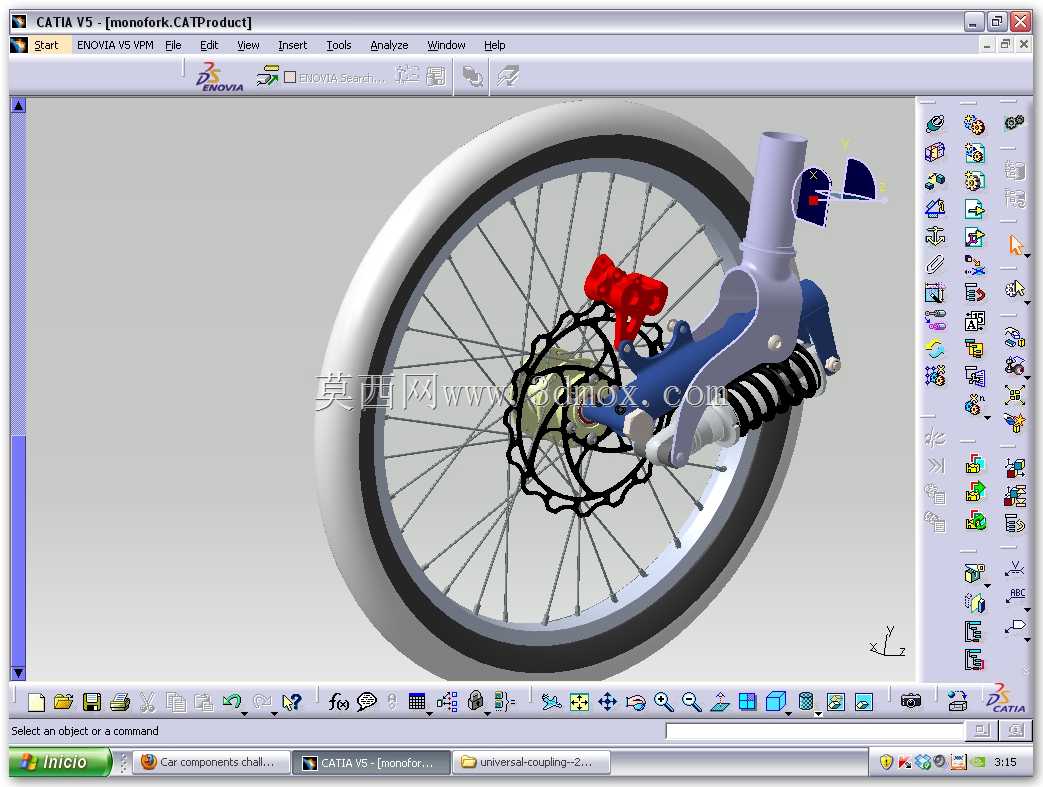1043x787 pixels.
Task: Click the Zoom Out magnifier
Action: pos(692,702)
